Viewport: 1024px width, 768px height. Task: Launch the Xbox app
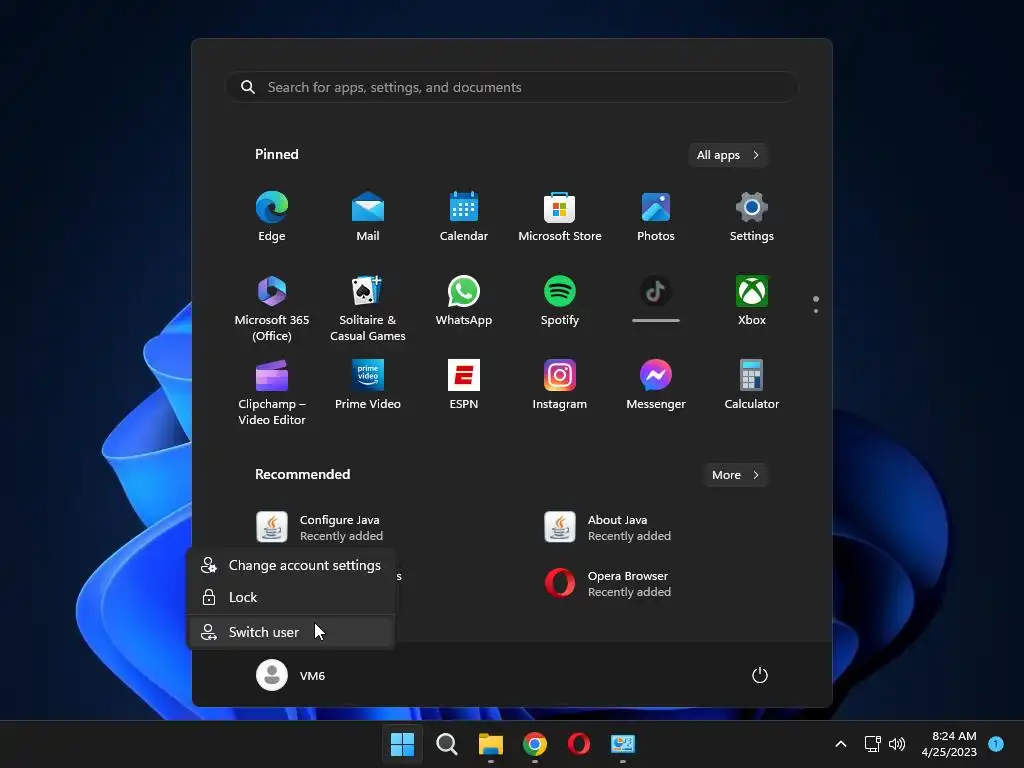point(752,300)
